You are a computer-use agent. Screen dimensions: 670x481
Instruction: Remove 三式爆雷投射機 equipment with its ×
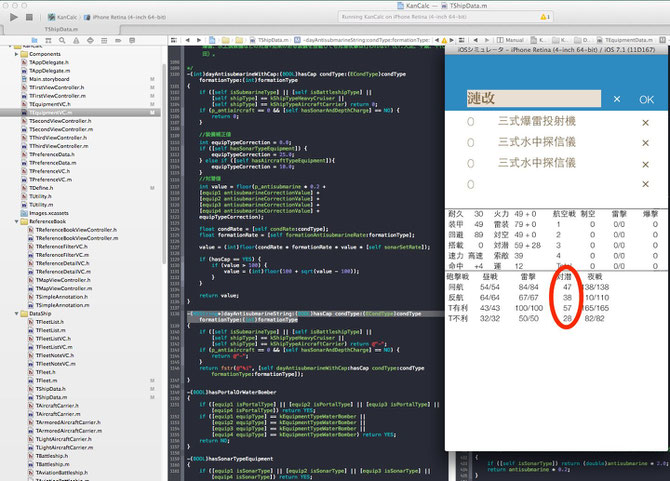(x=645, y=123)
